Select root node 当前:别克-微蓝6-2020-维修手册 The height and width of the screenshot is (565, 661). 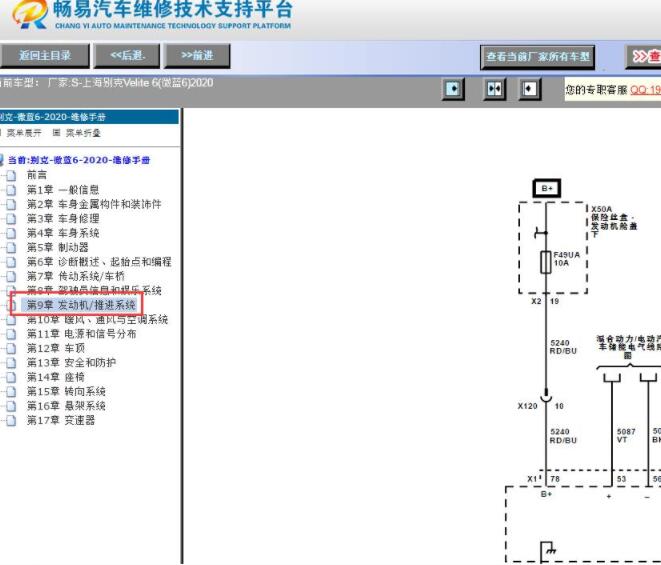point(79,160)
